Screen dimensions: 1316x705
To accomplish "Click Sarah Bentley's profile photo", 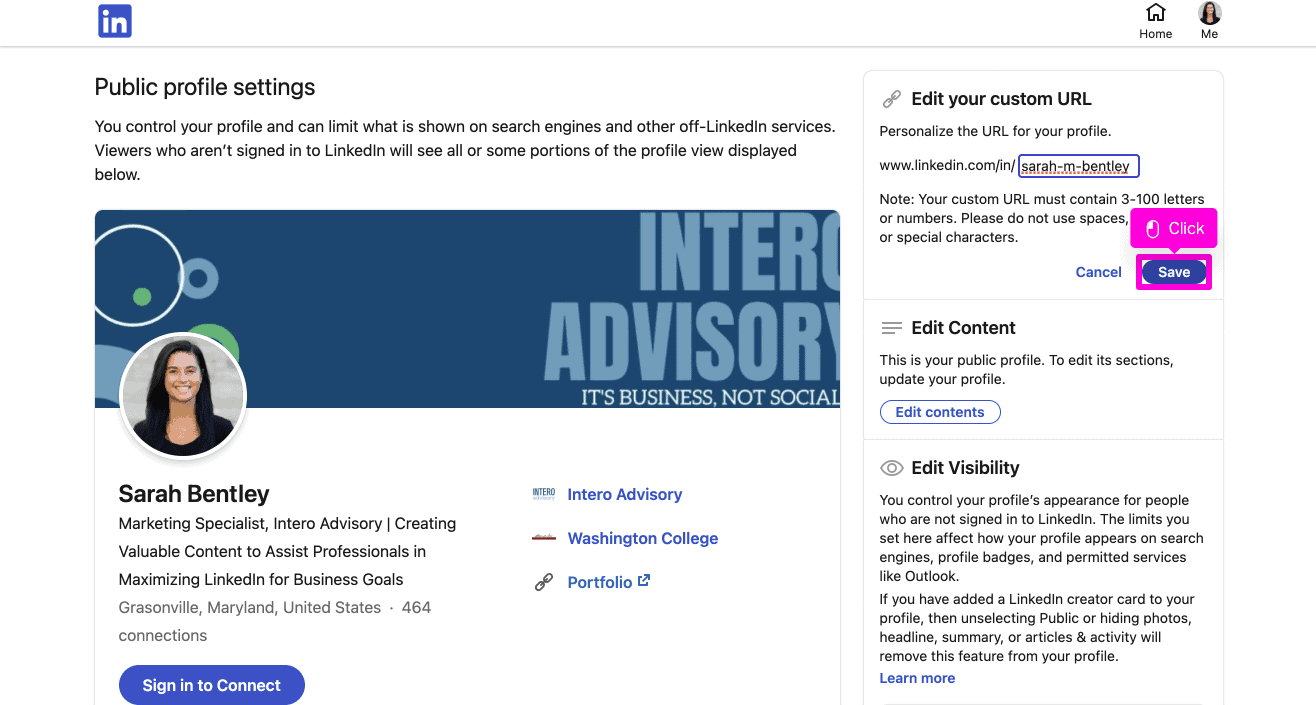I will [x=183, y=395].
